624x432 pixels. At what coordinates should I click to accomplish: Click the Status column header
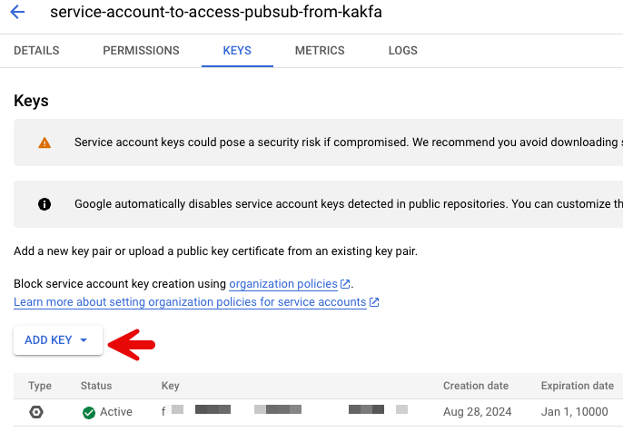click(96, 385)
